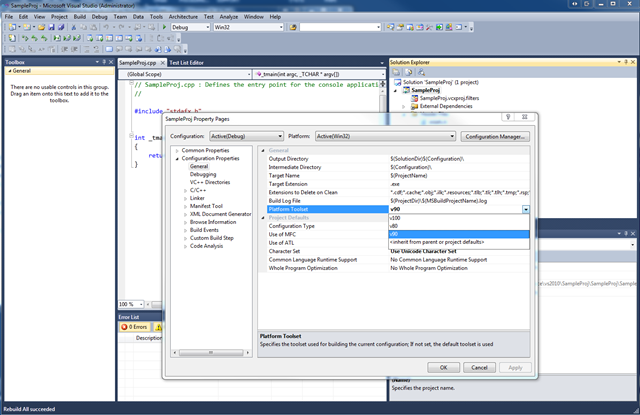Click the Add New Item toolbar icon
640x415 pixels.
click(27, 27)
